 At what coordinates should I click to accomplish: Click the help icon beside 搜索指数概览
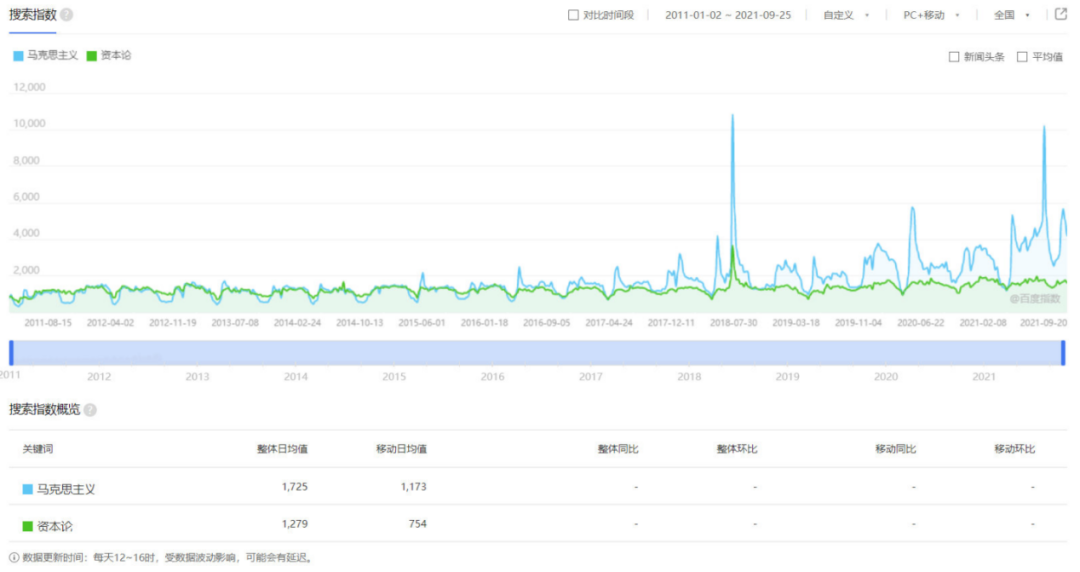(90, 410)
